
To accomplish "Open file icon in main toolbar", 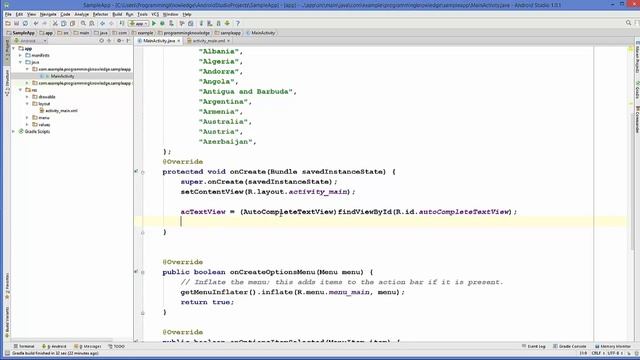I will (x=8, y=24).
